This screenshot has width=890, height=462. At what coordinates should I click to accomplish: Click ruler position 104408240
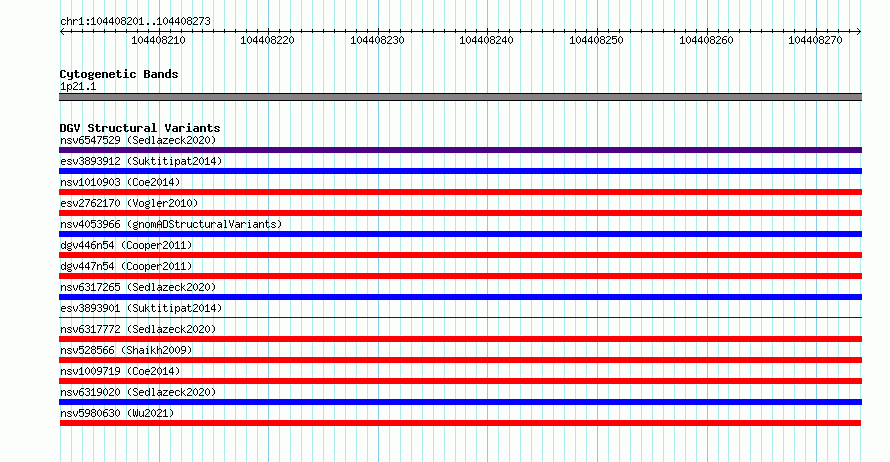[x=486, y=40]
